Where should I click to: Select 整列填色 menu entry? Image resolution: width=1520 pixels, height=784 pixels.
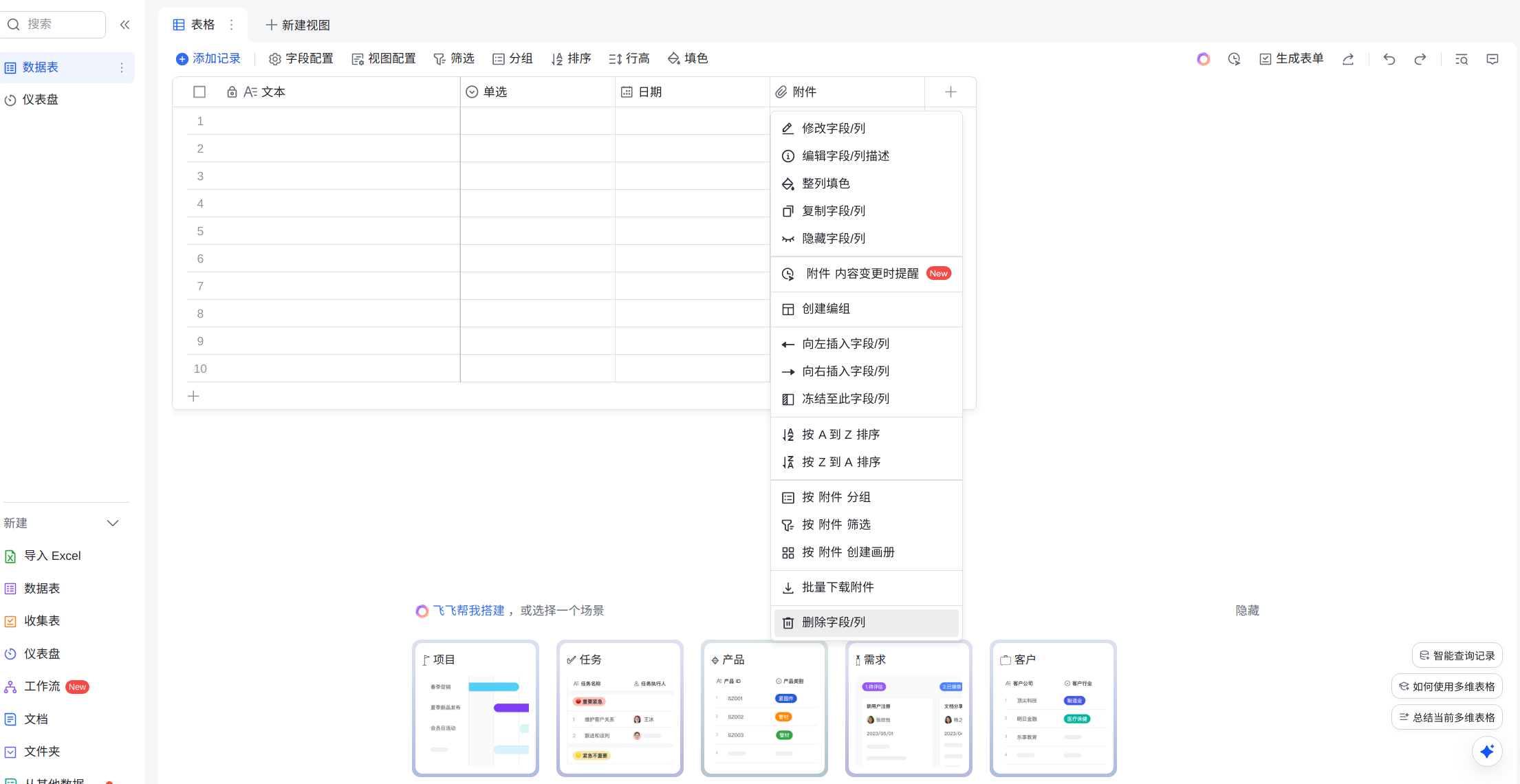pyautogui.click(x=866, y=184)
